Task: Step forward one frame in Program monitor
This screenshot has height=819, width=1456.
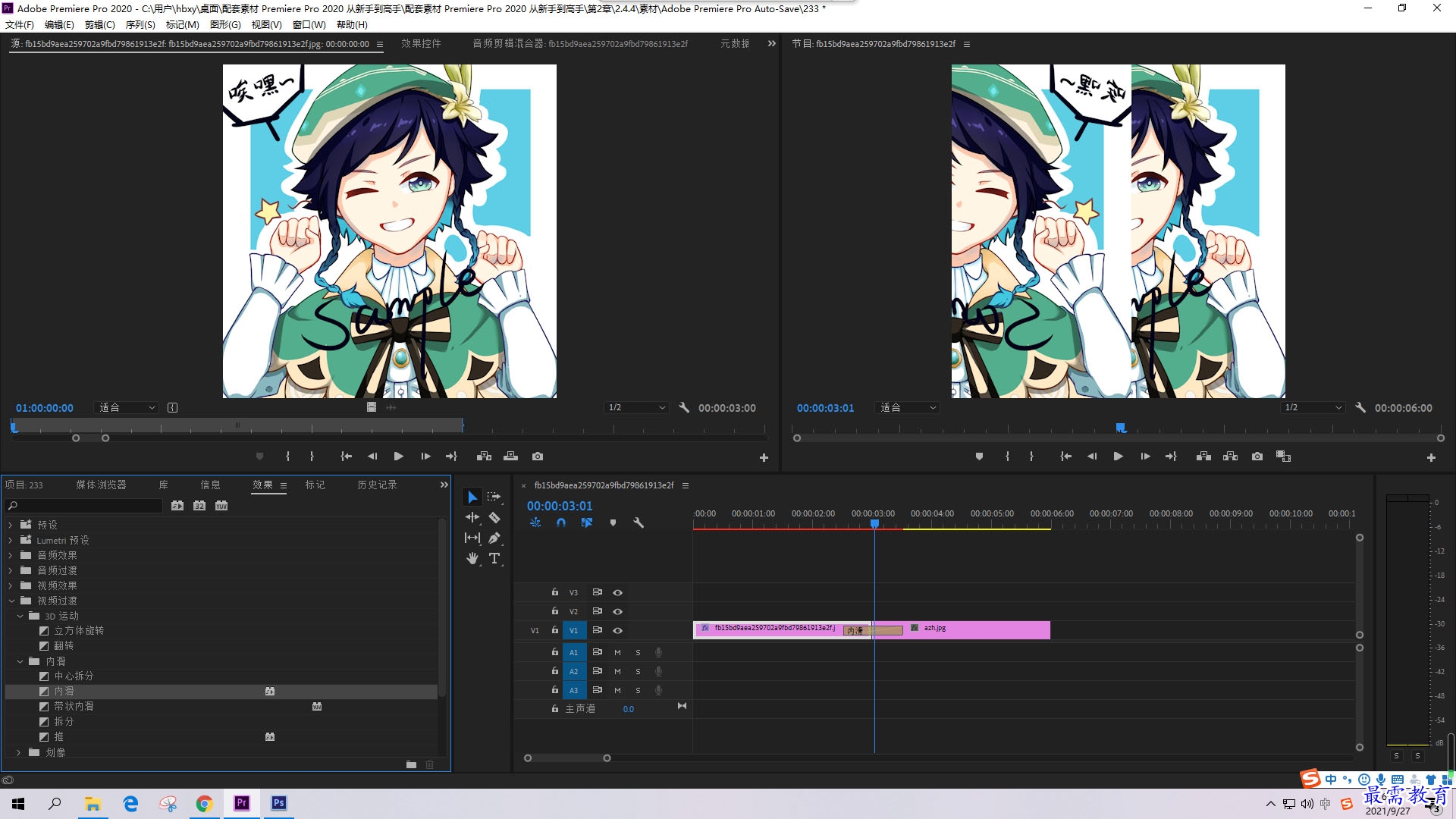Action: pyautogui.click(x=1145, y=457)
